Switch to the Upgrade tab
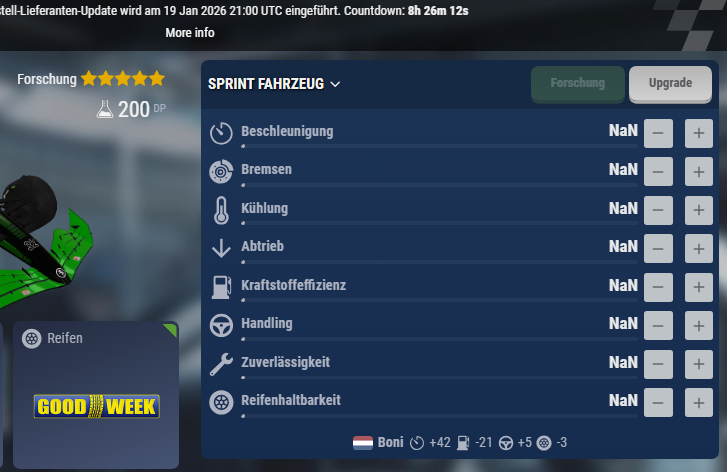The image size is (727, 472). click(670, 83)
